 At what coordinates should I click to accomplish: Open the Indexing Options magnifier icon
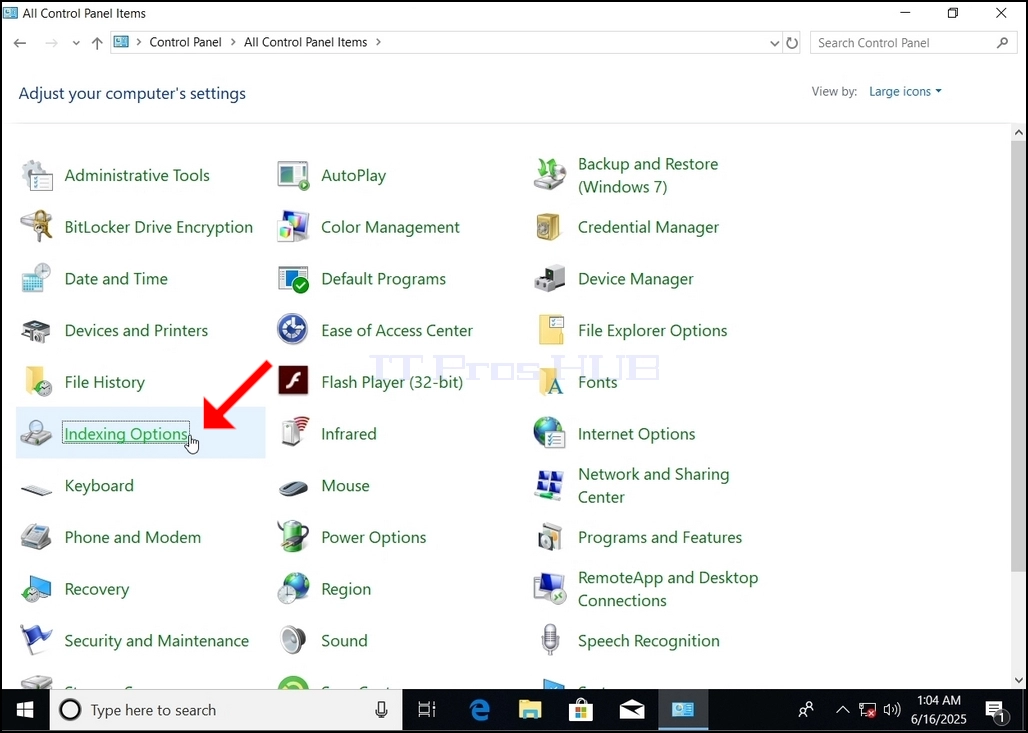pos(36,433)
